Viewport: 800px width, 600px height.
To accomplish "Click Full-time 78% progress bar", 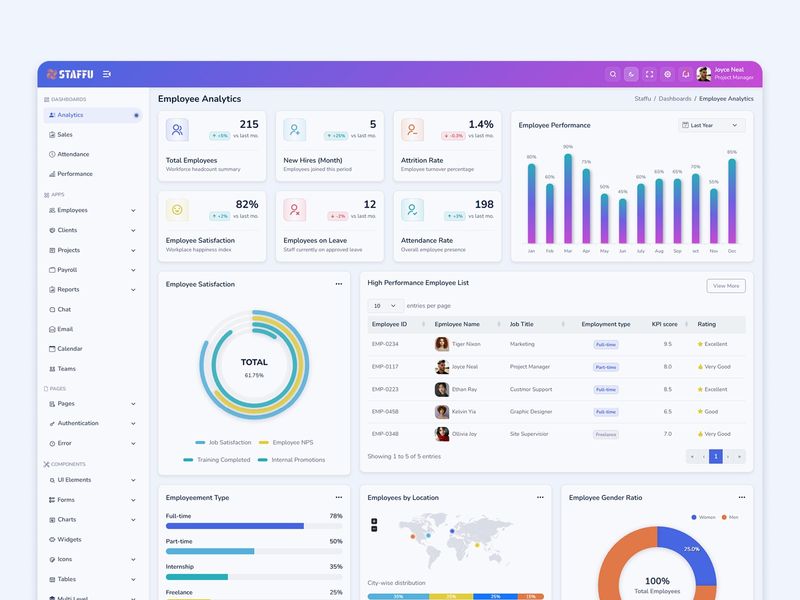I will (254, 526).
